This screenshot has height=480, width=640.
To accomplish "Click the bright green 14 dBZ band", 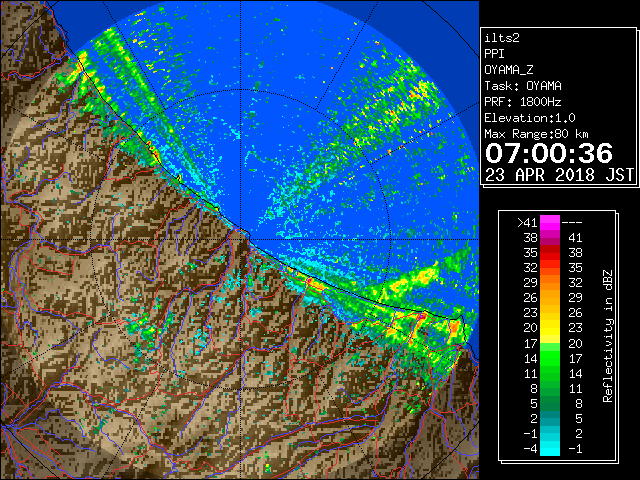I will click(x=550, y=358).
